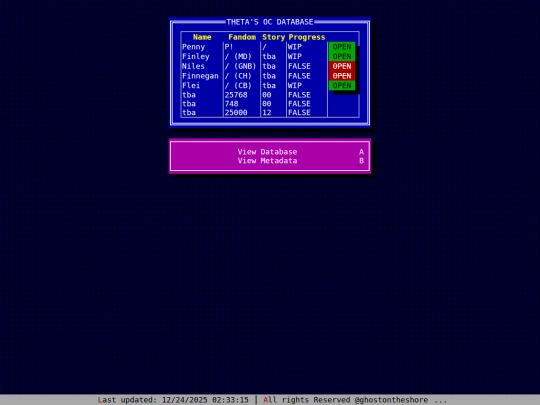Open Penny's entry with its OPEN button
540x405 pixels.
tap(342, 47)
